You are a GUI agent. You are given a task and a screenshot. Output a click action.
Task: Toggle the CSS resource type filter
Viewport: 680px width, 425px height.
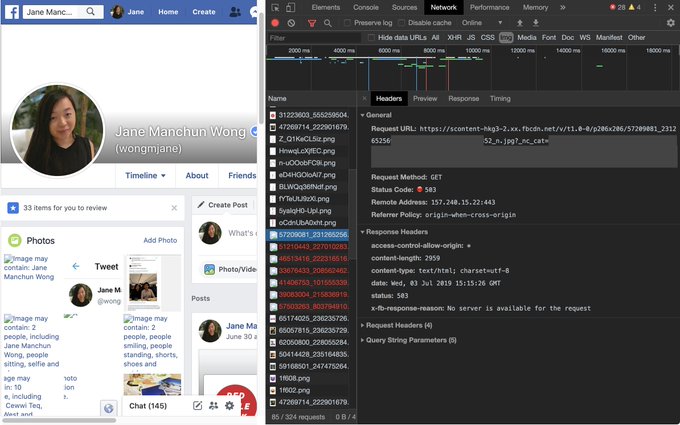487,38
